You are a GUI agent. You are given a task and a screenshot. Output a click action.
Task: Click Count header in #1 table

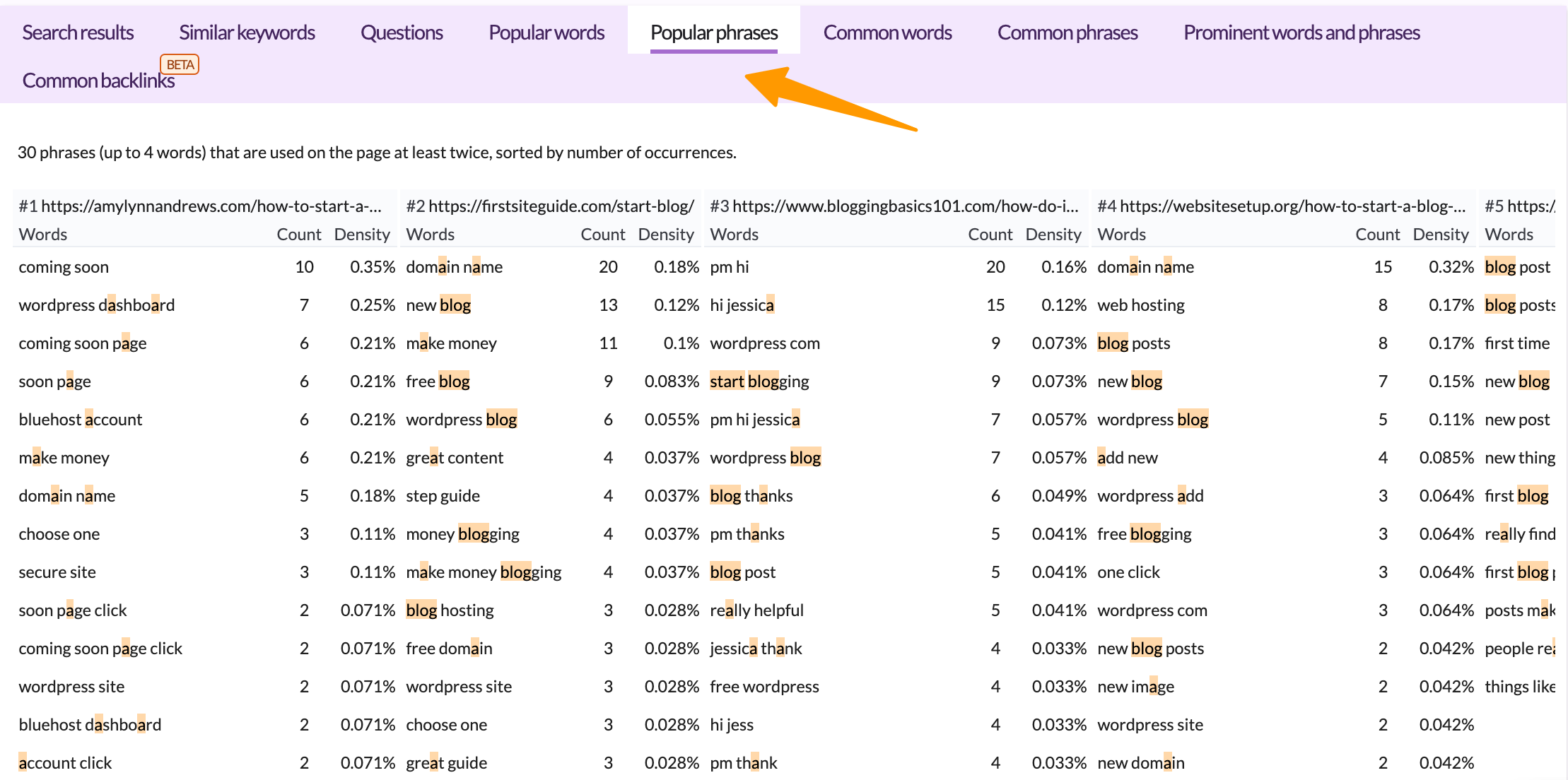[298, 235]
